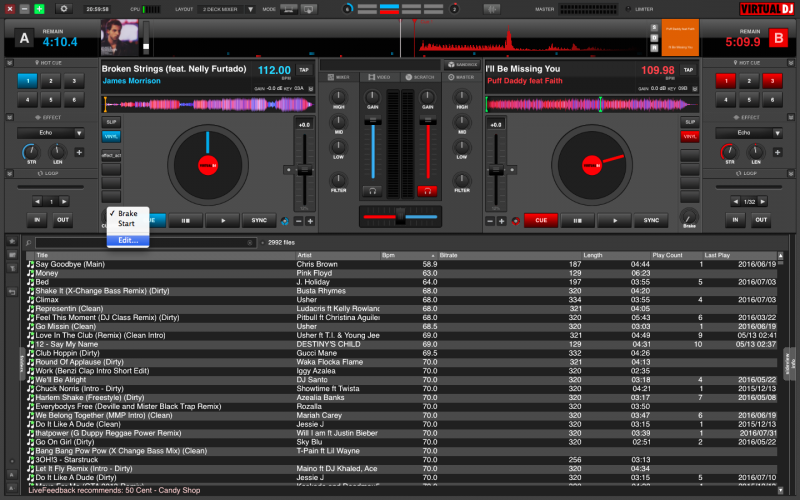Pause/stop deck A with the pause-stop button
Viewport: 800px width, 500px height.
click(x=186, y=220)
